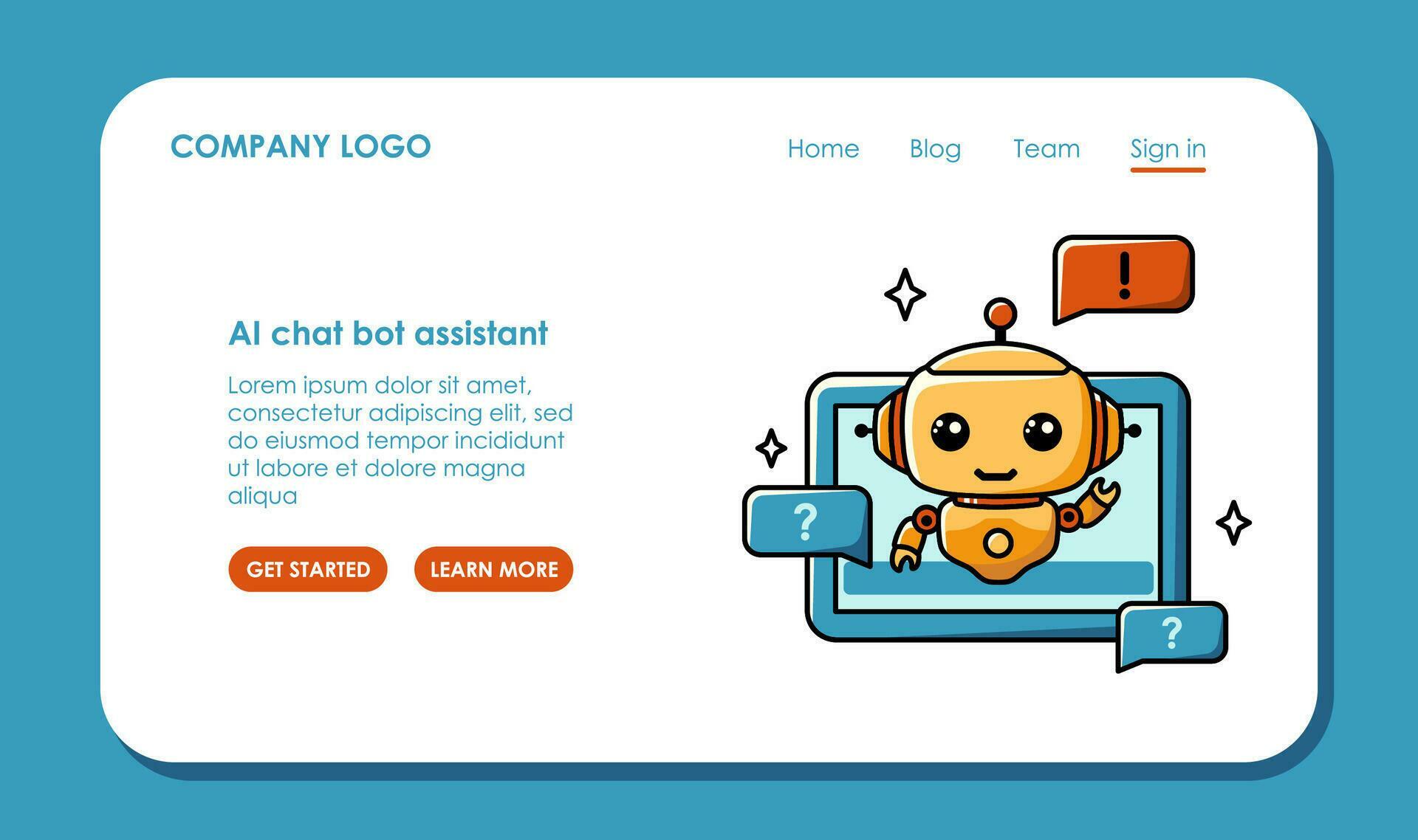Screen dimensions: 1418x840
Task: Click the COMPANY LOGO text
Action: [x=301, y=146]
